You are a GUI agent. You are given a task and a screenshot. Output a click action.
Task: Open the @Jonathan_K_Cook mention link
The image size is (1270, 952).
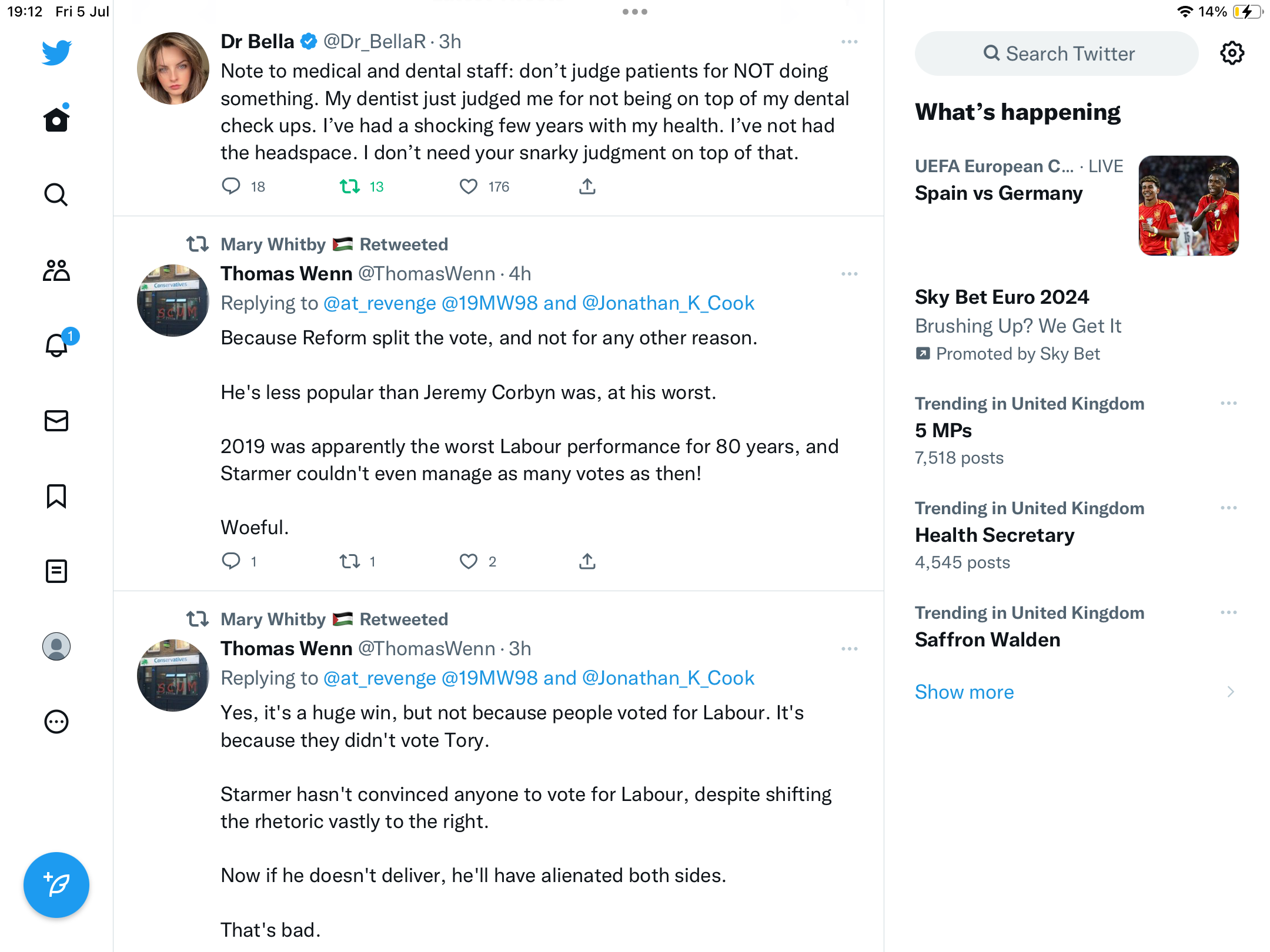[668, 303]
